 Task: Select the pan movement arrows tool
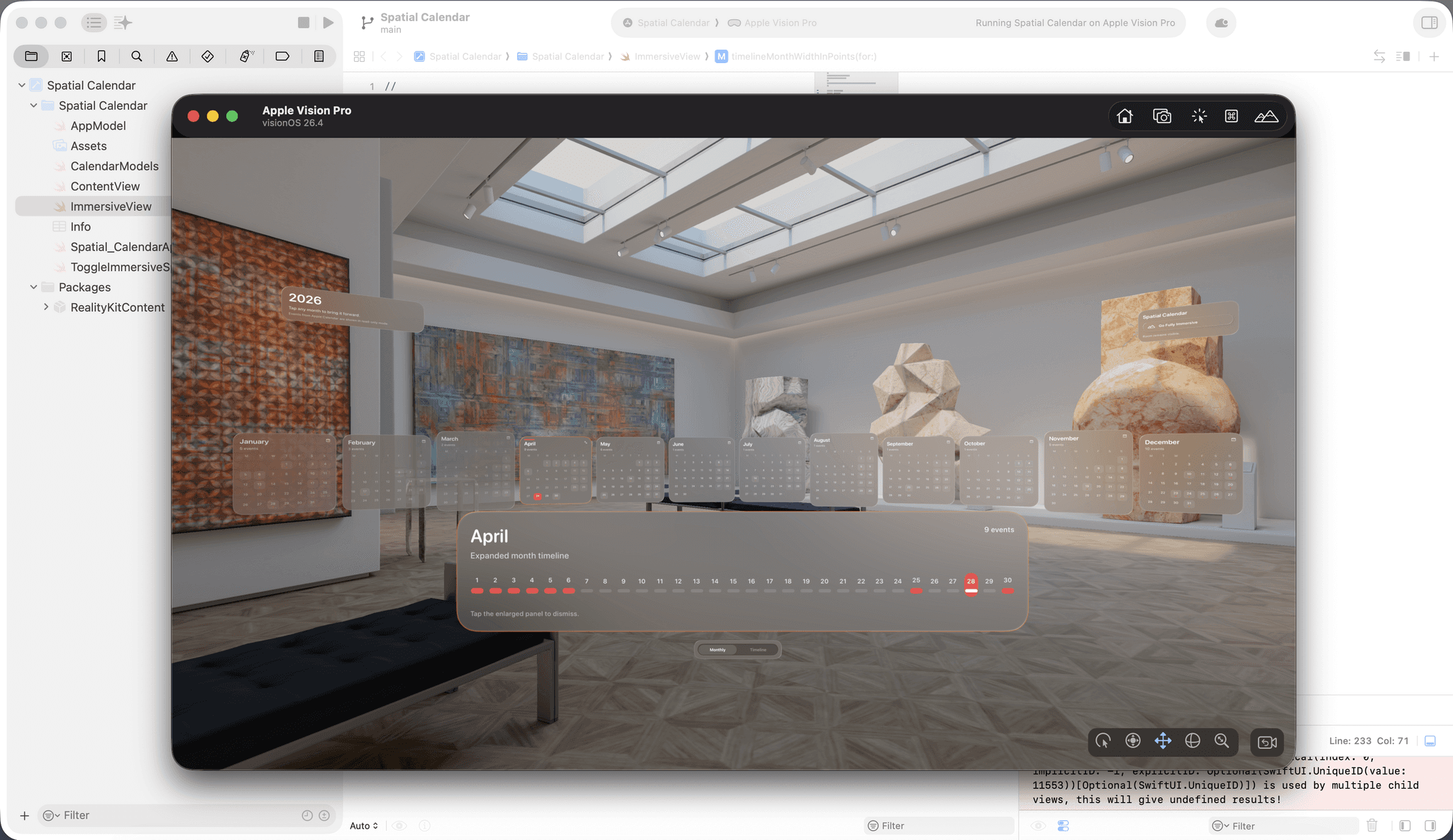1163,741
